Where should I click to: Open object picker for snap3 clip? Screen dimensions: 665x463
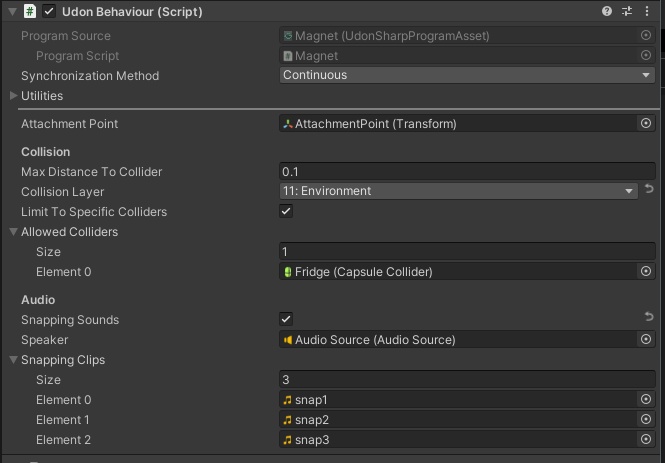pyautogui.click(x=645, y=439)
